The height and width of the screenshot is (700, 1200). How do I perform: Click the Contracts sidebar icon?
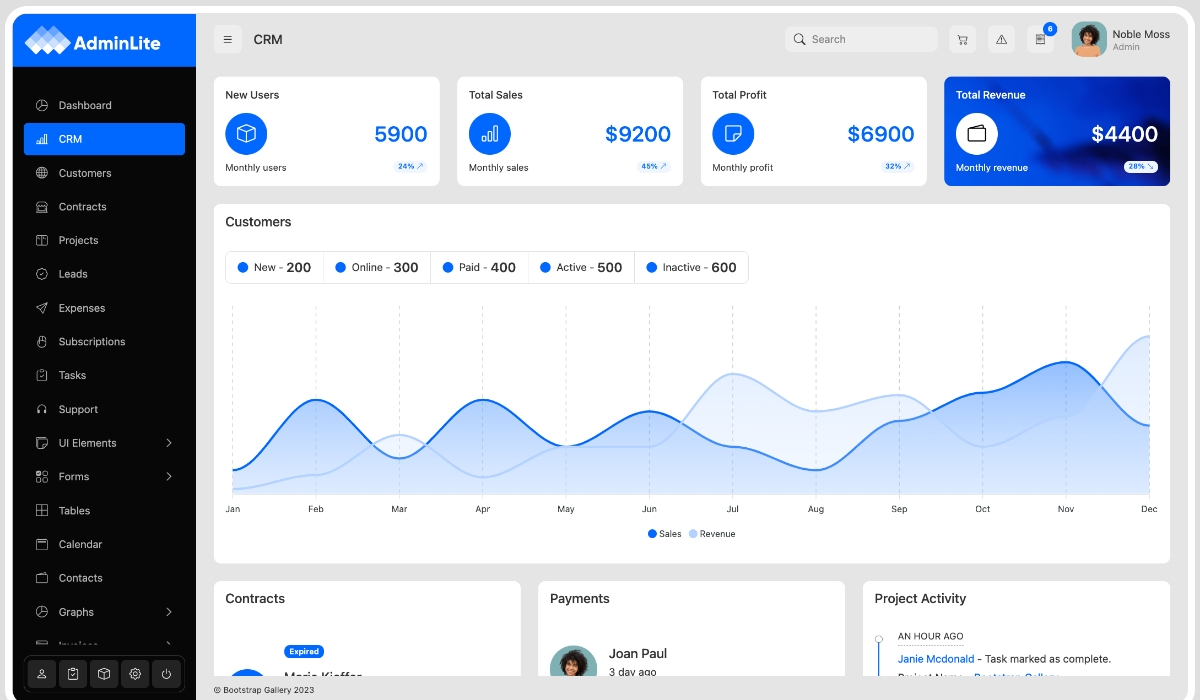click(42, 207)
